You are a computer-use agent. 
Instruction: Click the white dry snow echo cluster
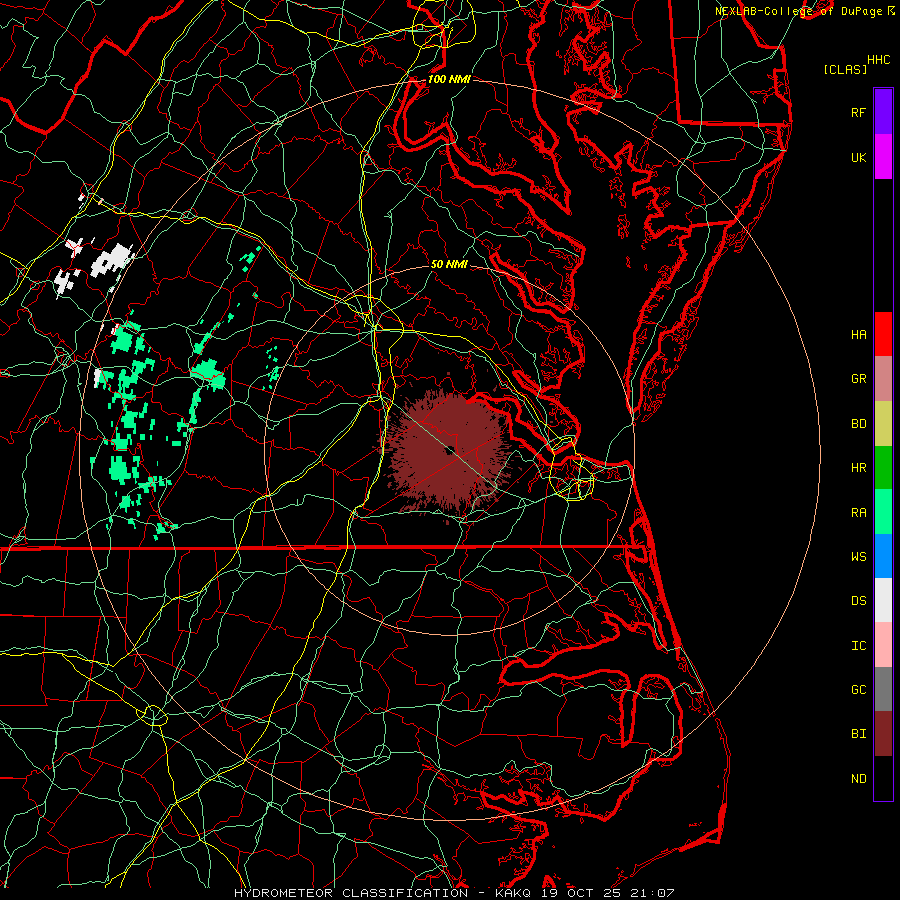(x=112, y=261)
